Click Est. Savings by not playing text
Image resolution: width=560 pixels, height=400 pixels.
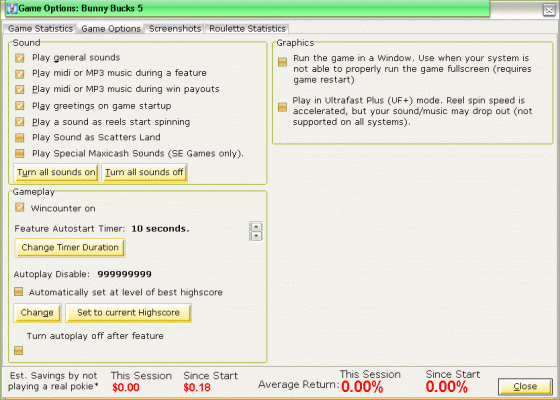[x=53, y=381]
